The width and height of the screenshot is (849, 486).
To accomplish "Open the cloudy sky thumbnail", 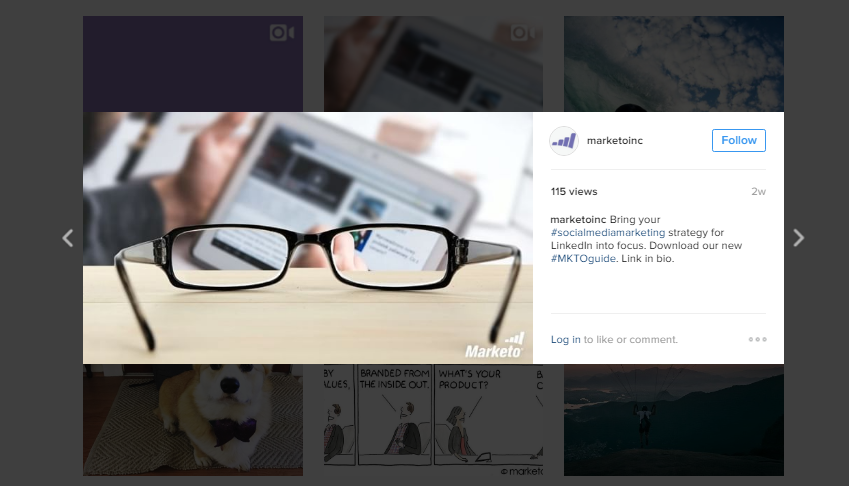I will coord(674,64).
